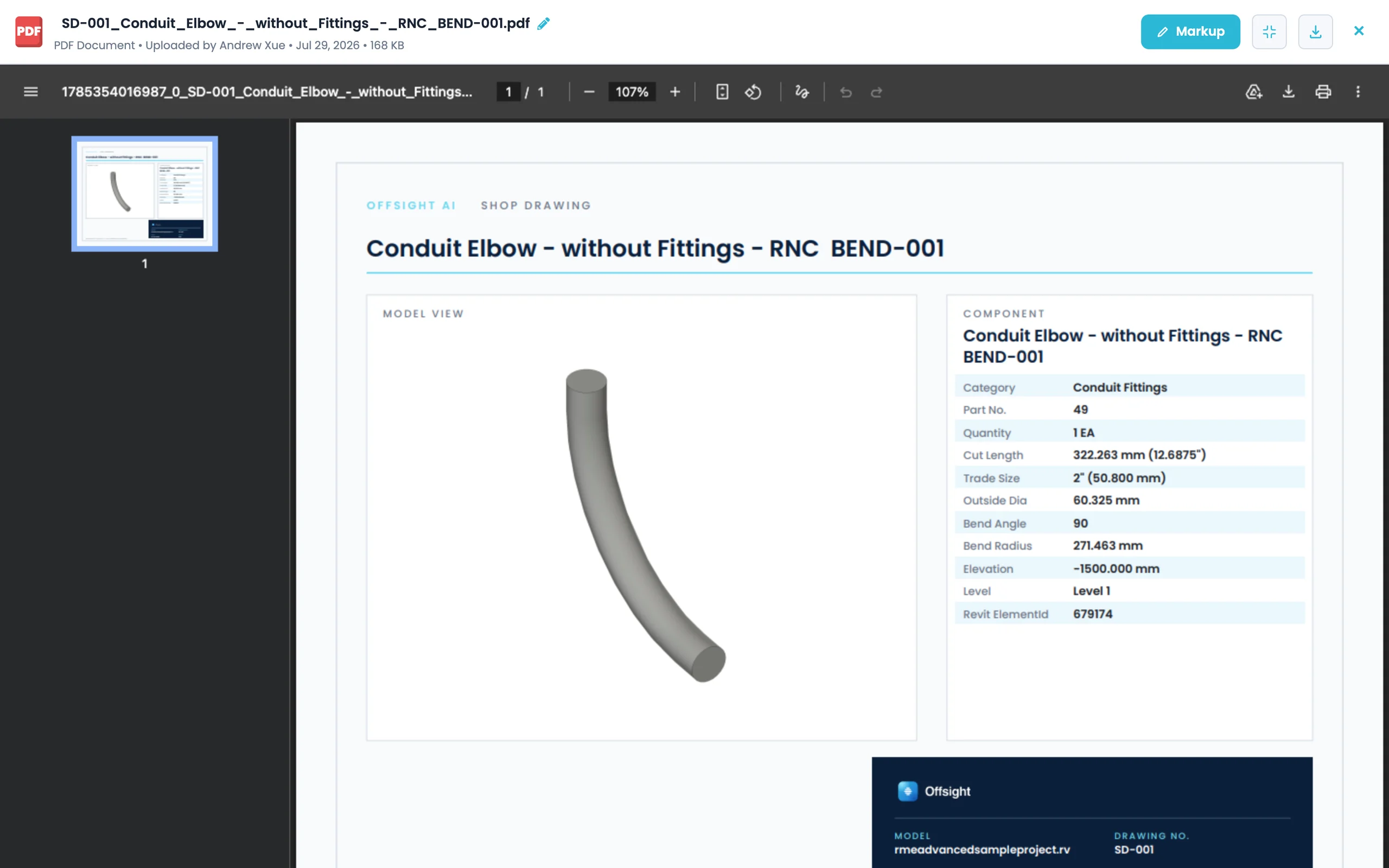The width and height of the screenshot is (1389, 868).
Task: Click the viewer file name title
Action: tap(267, 92)
